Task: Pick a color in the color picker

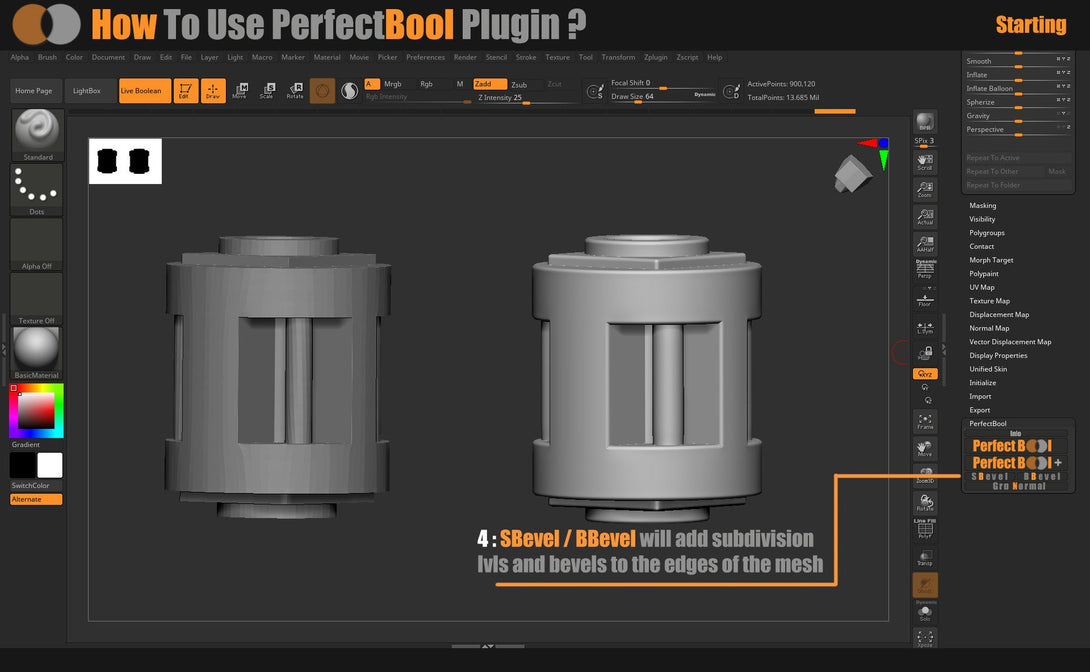Action: [x=36, y=411]
